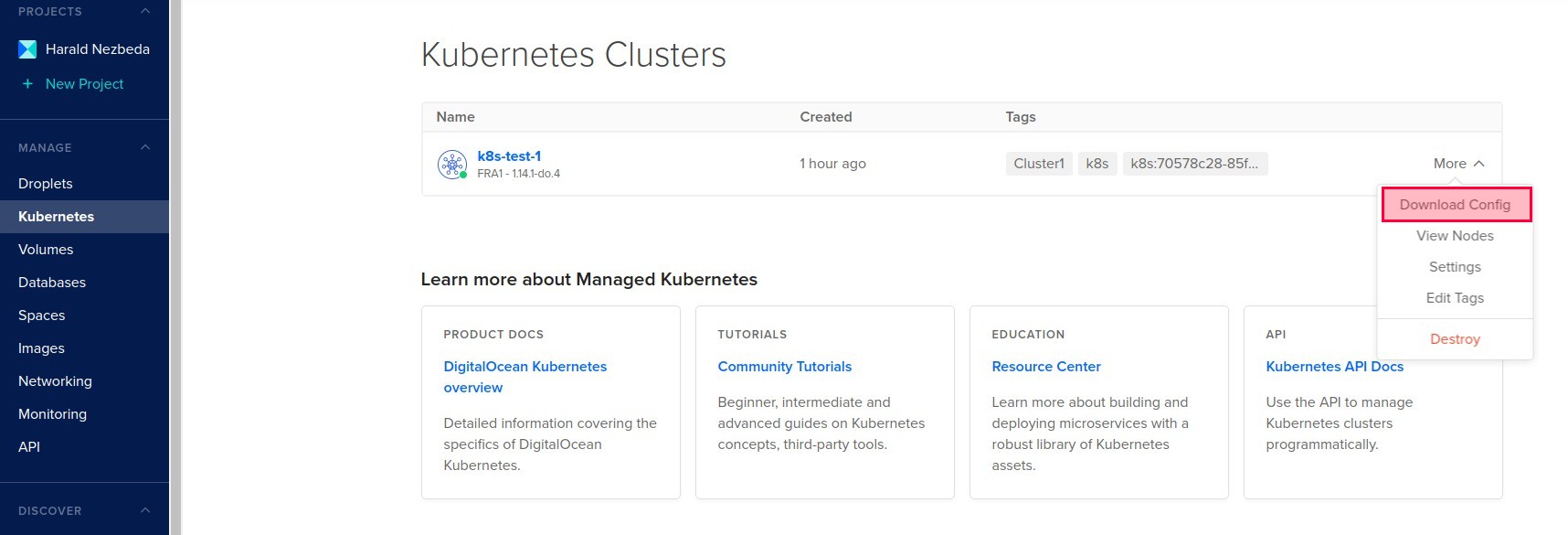Viewport: 1568px width, 535px height.
Task: Open the Resource Center link
Action: (1045, 367)
